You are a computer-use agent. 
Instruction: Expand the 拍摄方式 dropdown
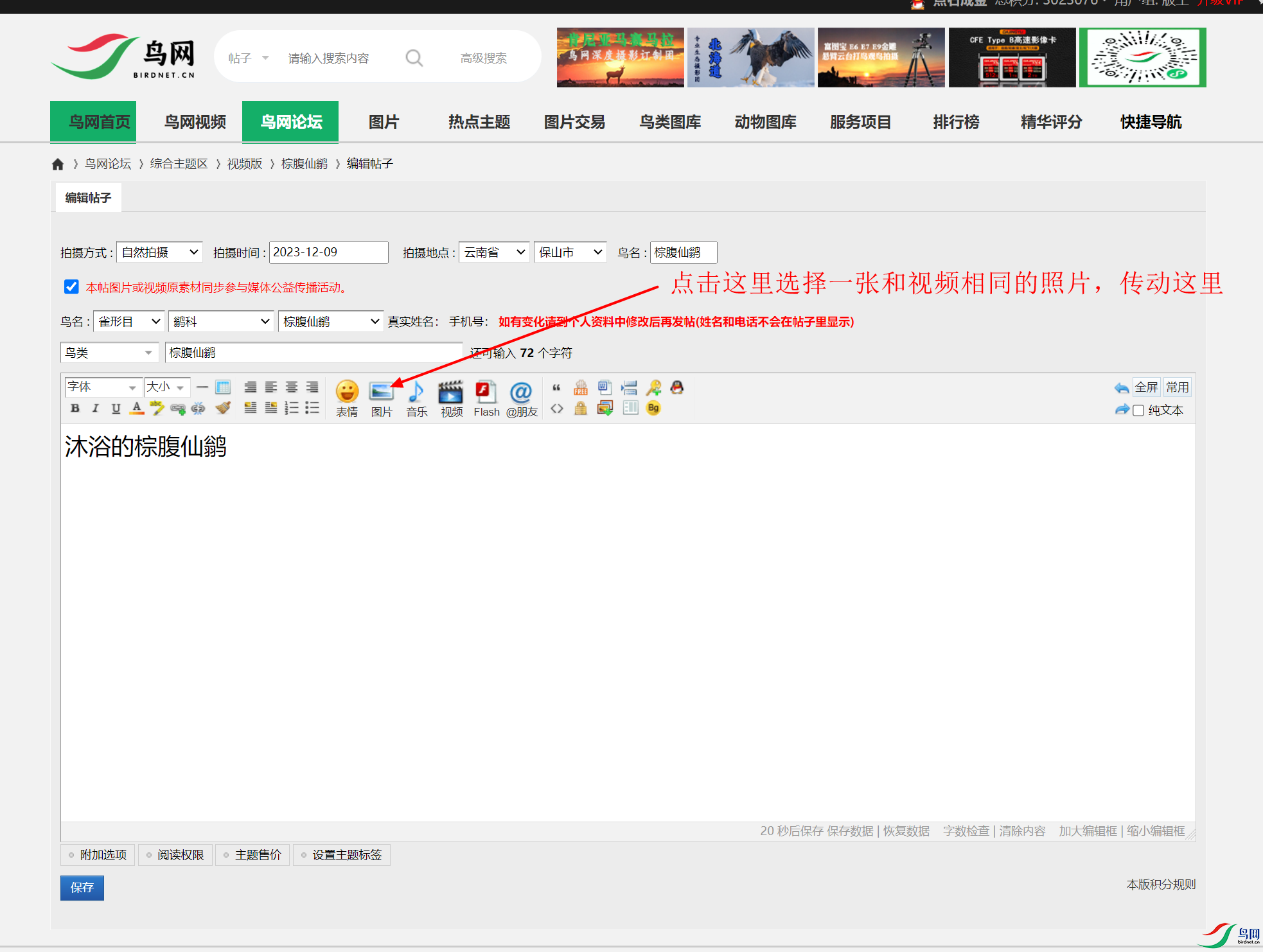(x=159, y=252)
